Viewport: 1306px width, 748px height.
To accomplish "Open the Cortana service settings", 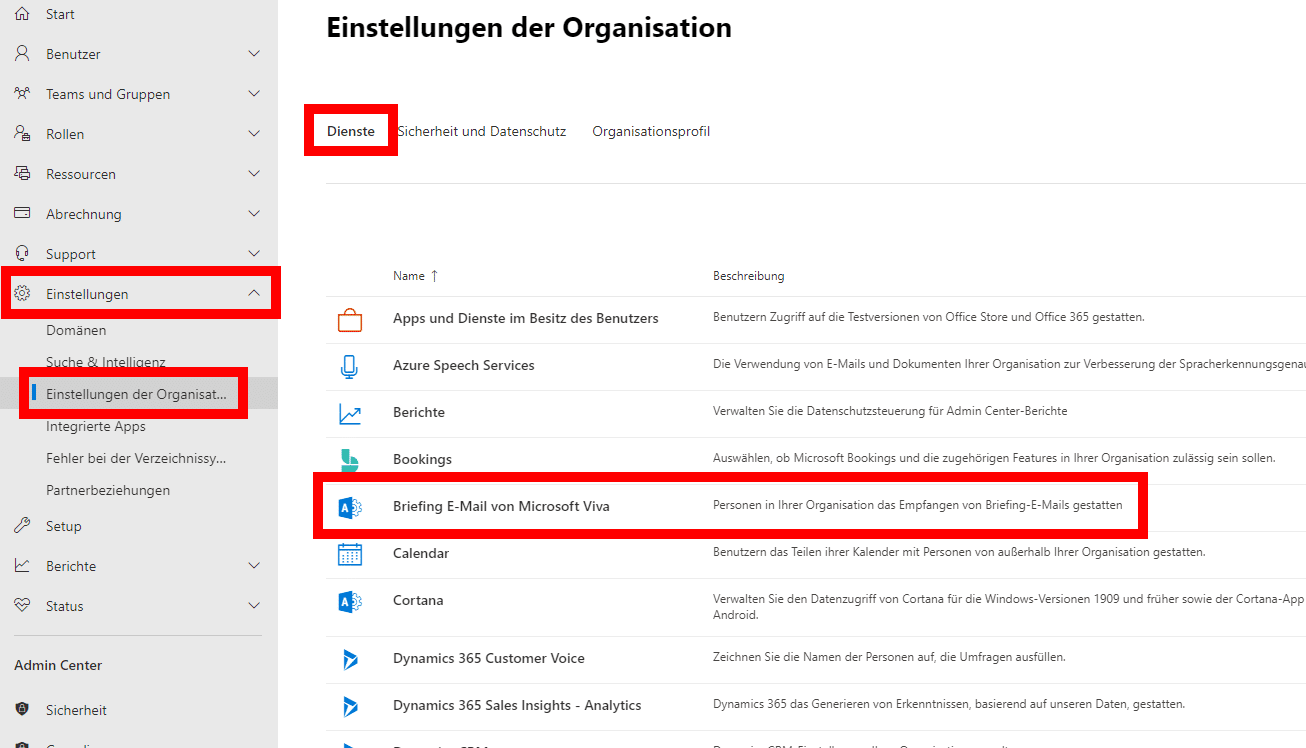I will pos(418,600).
